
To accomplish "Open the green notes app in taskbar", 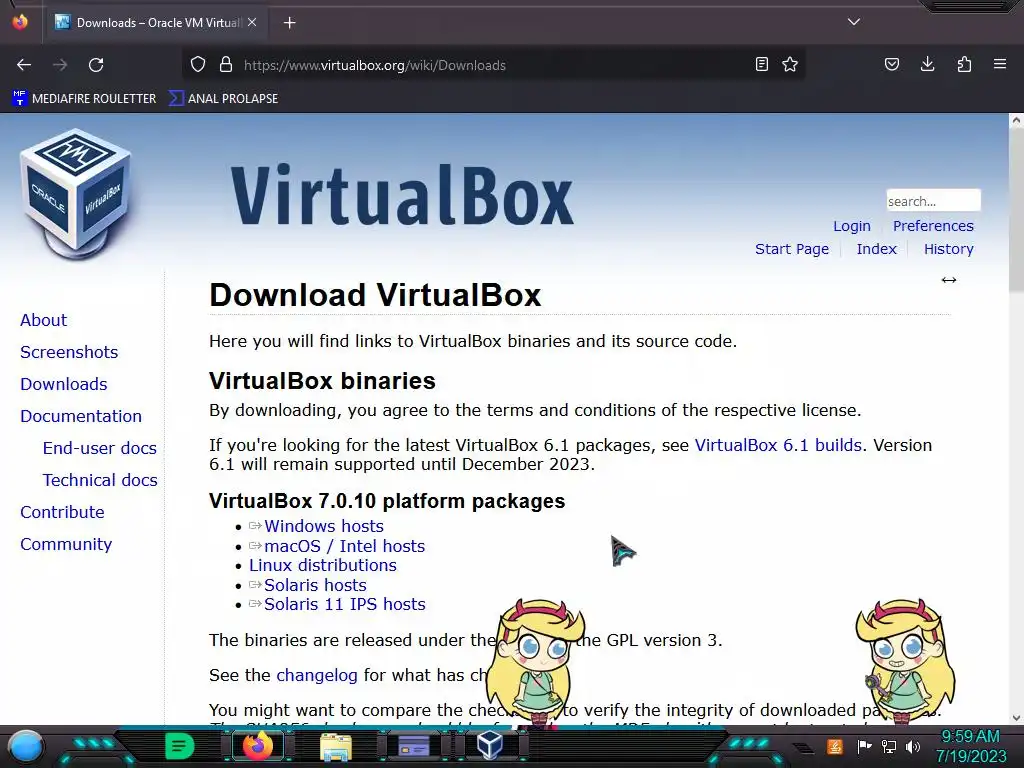I will click(x=180, y=746).
